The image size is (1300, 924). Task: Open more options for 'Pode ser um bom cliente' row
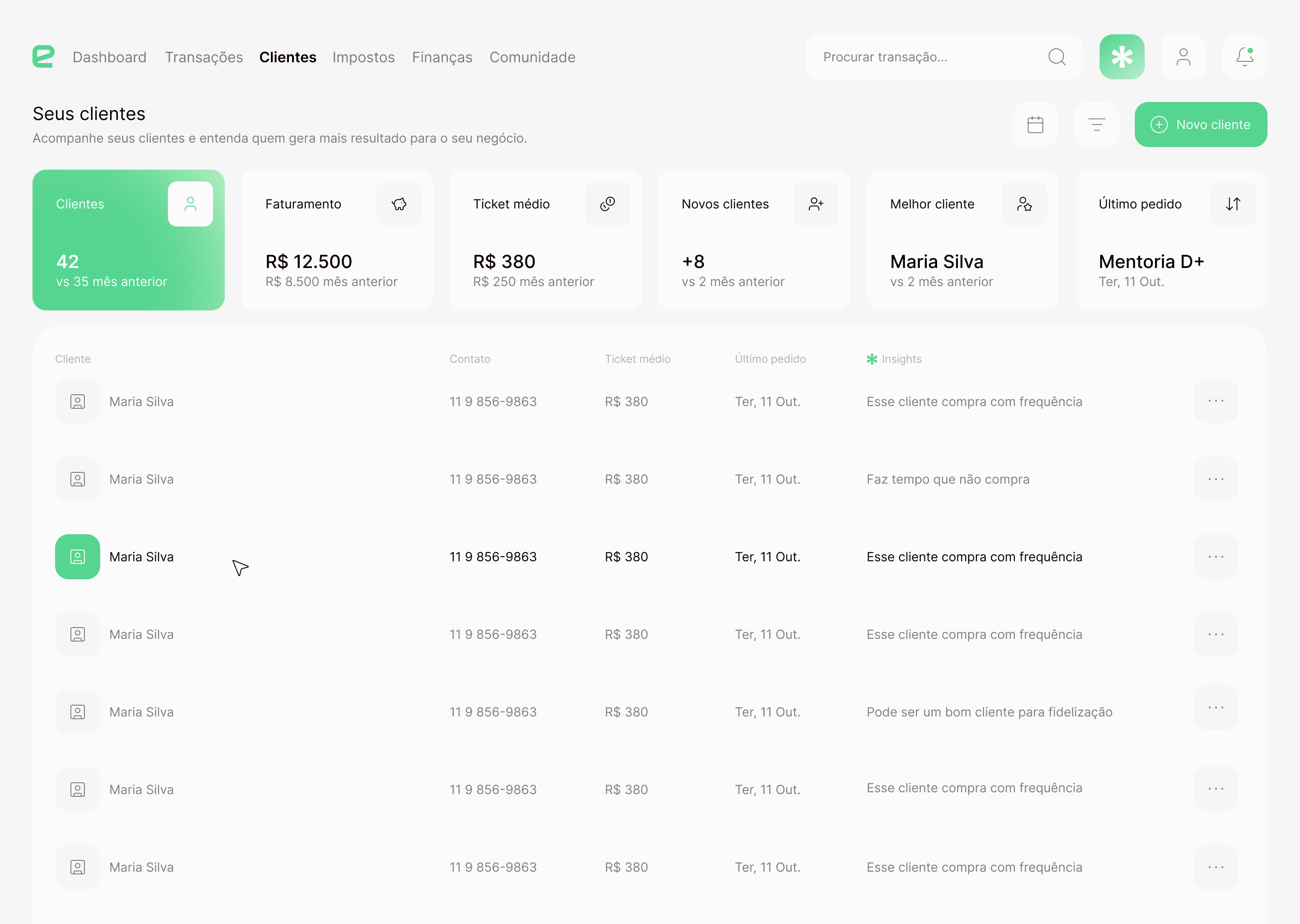tap(1216, 708)
